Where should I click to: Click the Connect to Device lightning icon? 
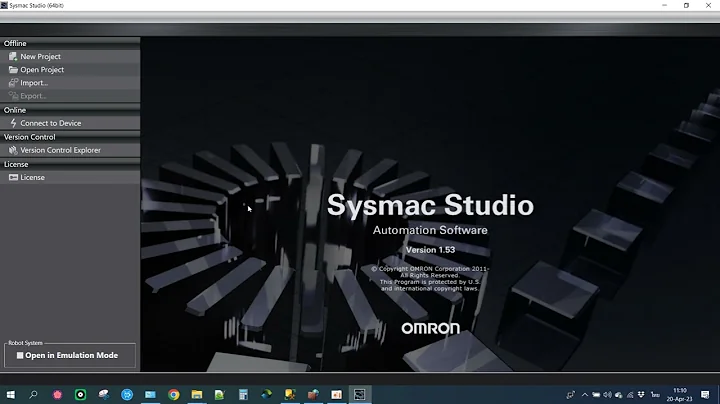point(13,123)
